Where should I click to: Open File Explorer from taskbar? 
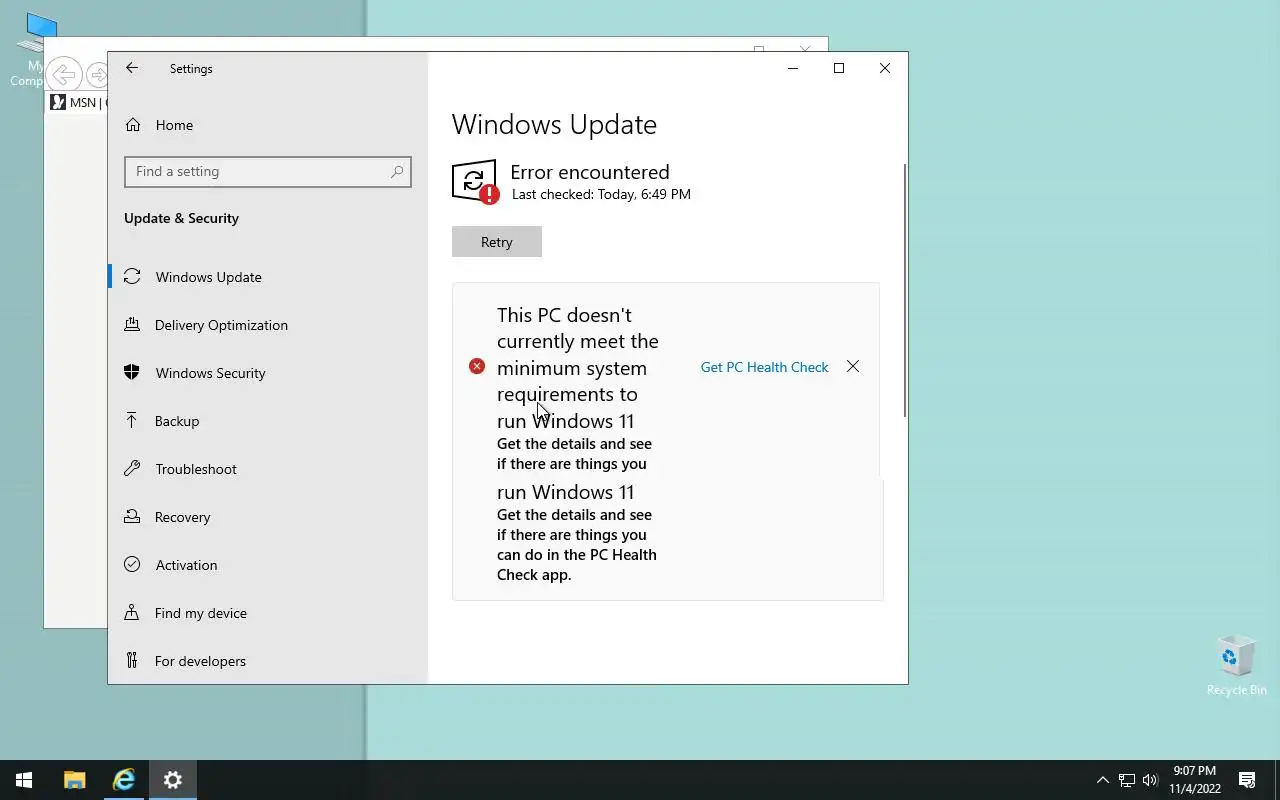coord(75,780)
